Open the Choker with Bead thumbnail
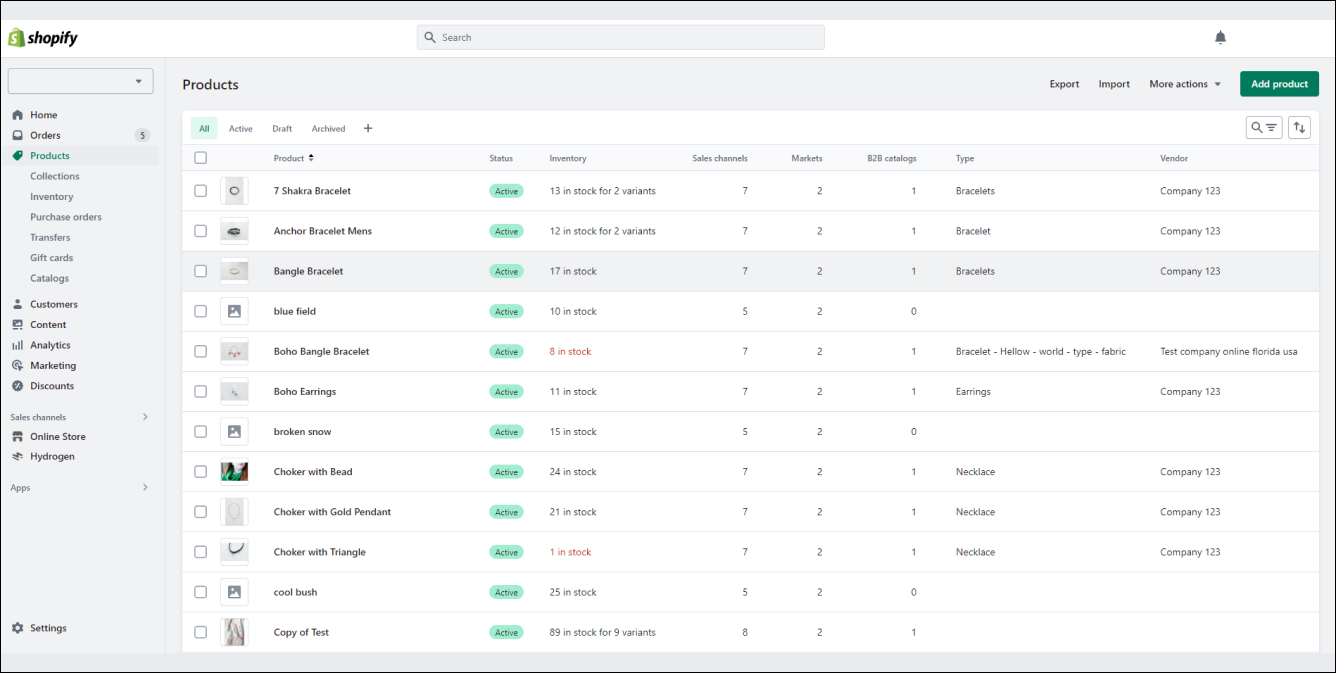The height and width of the screenshot is (673, 1336). tap(234, 472)
